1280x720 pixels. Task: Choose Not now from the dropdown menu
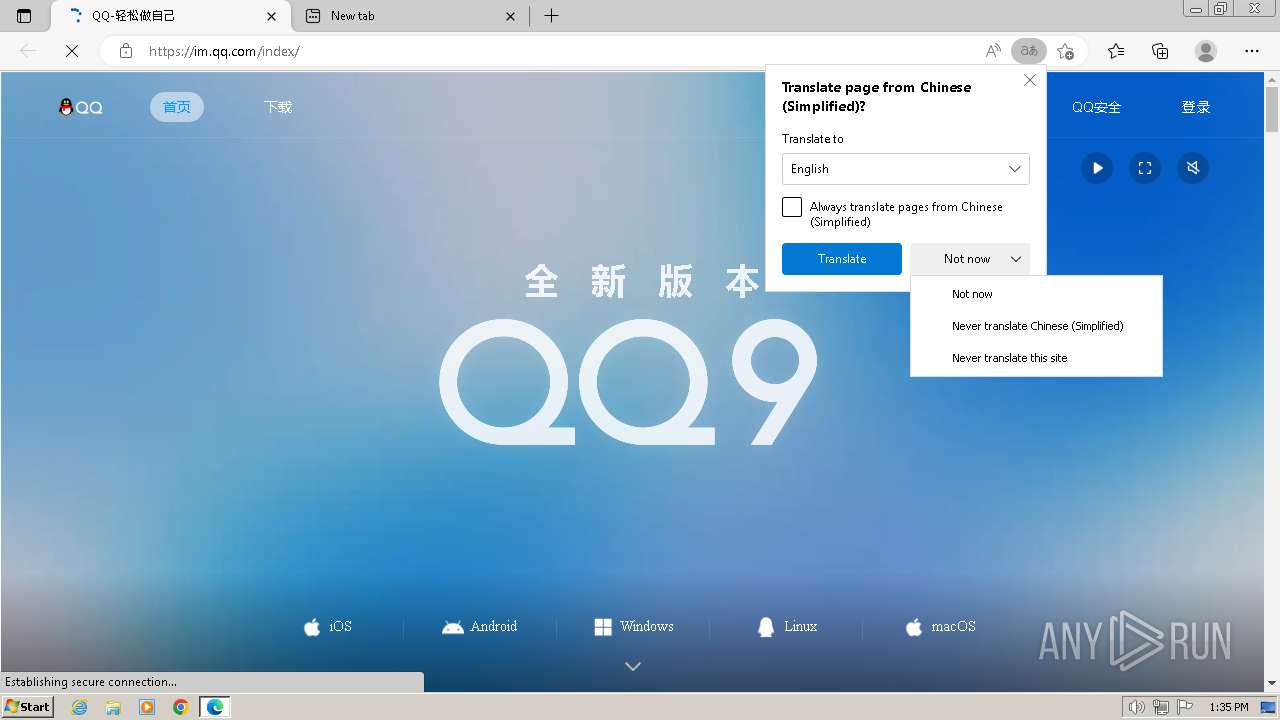tap(1036, 294)
